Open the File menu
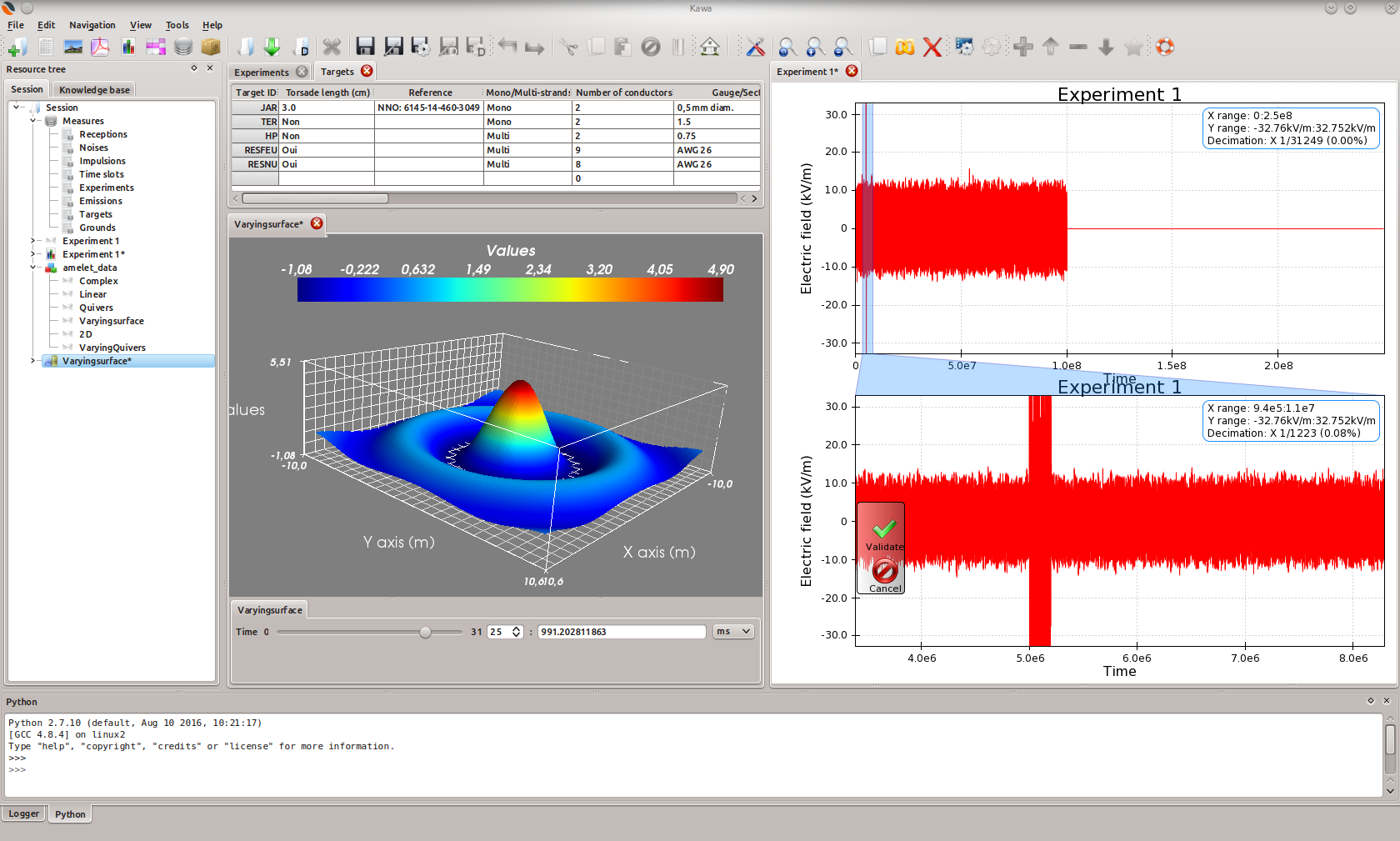 (16, 25)
